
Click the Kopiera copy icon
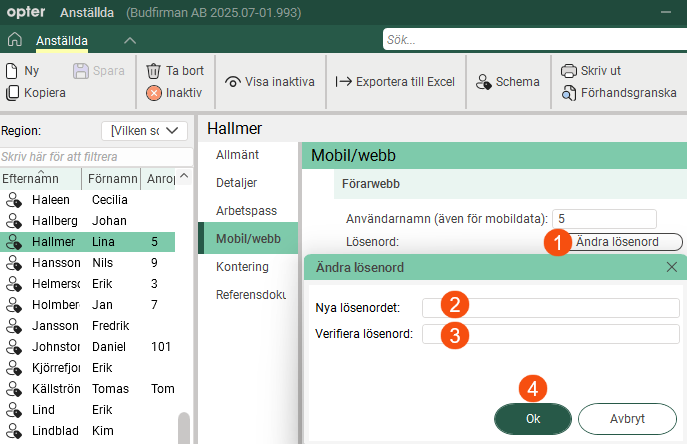point(13,93)
